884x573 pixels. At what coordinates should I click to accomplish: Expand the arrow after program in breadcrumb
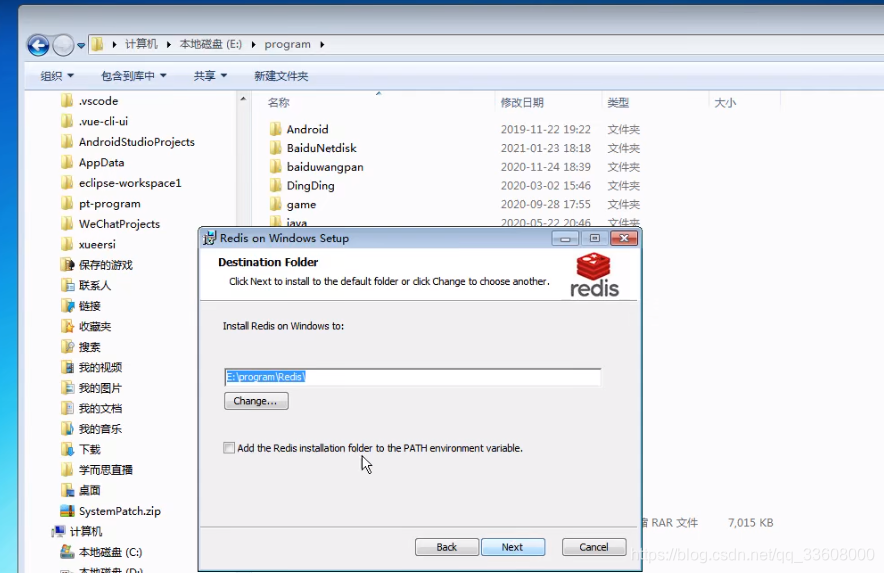pyautogui.click(x=322, y=45)
